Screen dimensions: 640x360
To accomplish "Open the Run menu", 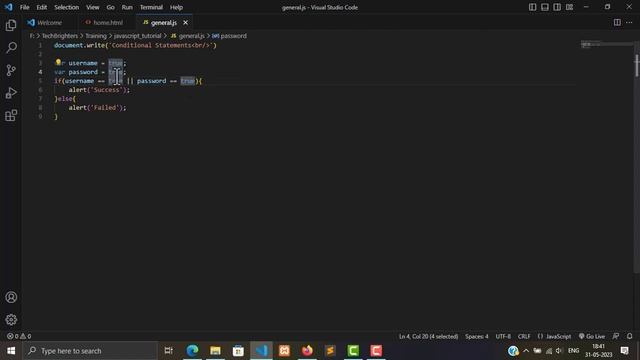I will [127, 7].
